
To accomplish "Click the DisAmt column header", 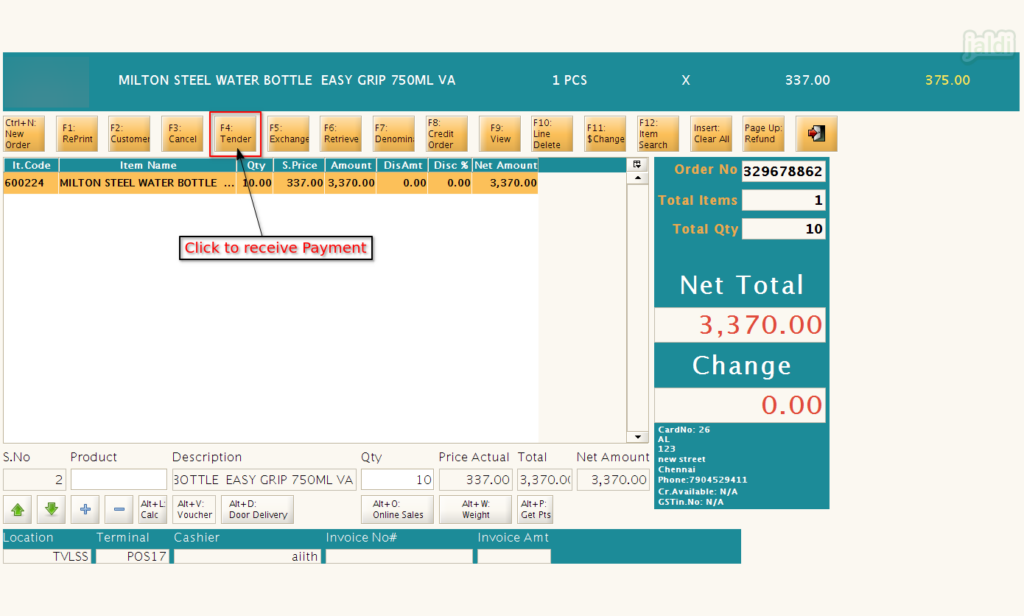I will click(x=402, y=165).
